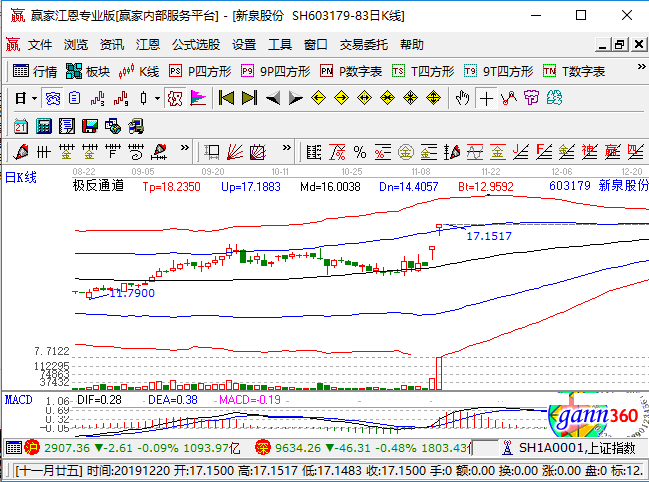Open the P四方形 tool
The width and height of the screenshot is (649, 482).
(200, 72)
